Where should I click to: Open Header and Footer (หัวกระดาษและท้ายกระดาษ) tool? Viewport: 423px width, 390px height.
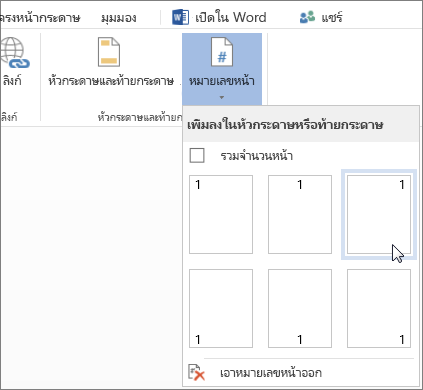pyautogui.click(x=111, y=63)
